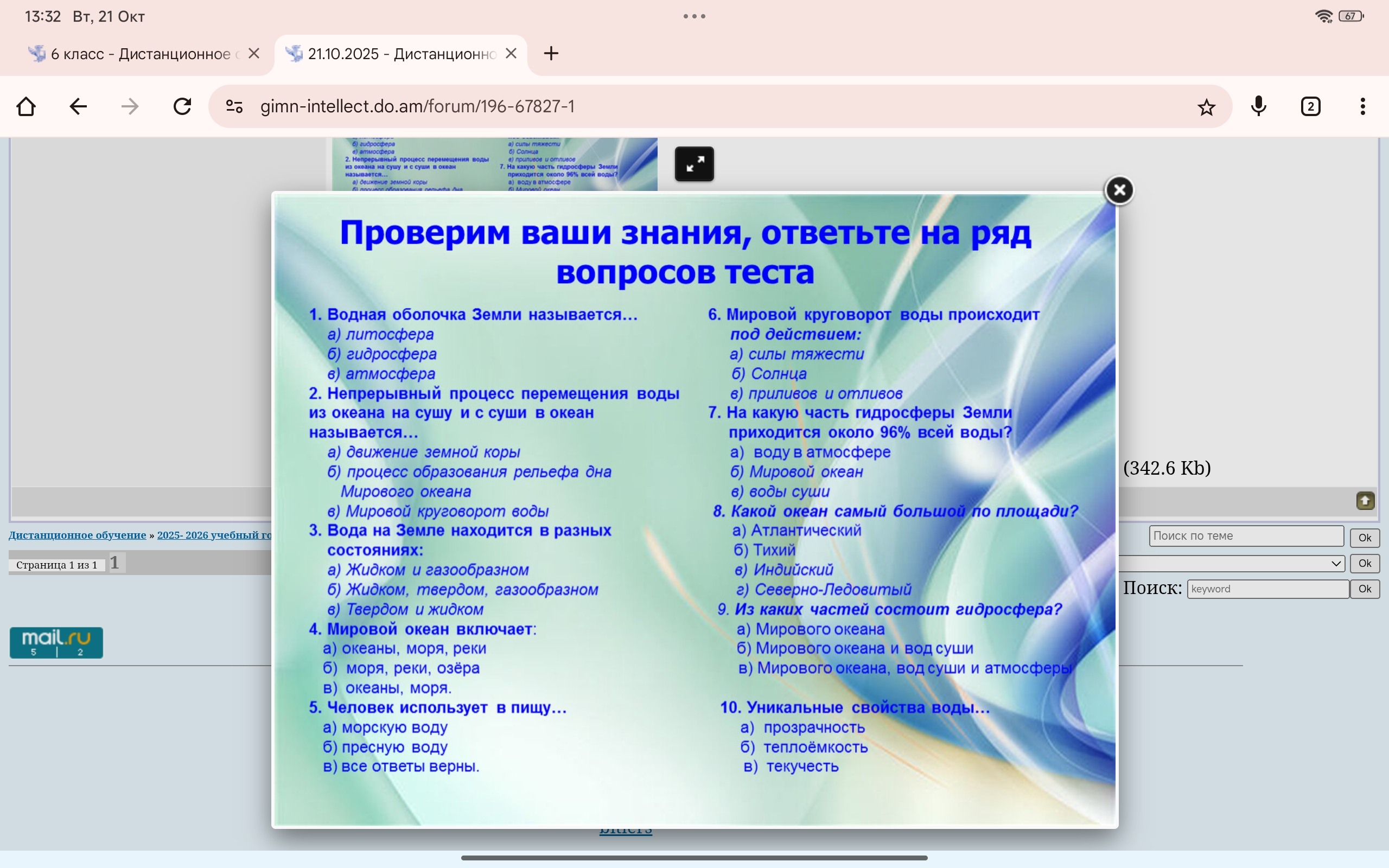This screenshot has height=868, width=1389.
Task: Click Ok next to the keyword field
Action: pos(1365,589)
